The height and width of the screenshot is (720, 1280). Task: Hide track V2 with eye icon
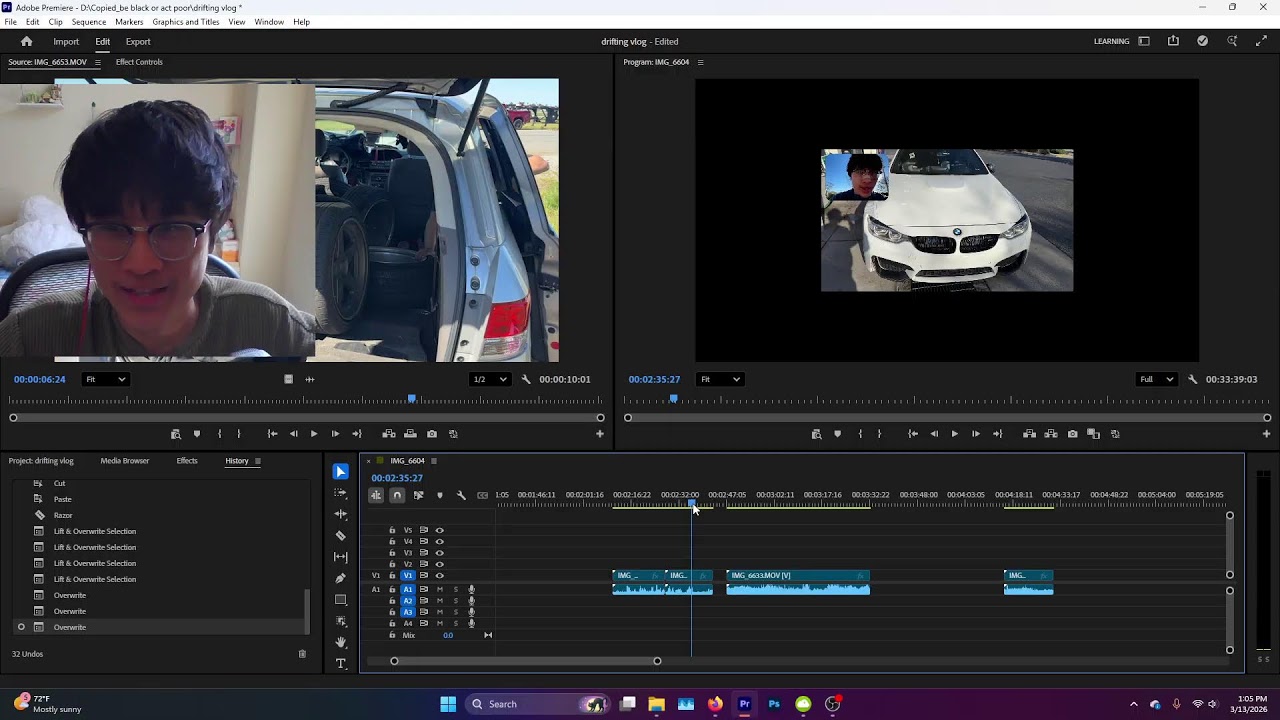pyautogui.click(x=439, y=564)
